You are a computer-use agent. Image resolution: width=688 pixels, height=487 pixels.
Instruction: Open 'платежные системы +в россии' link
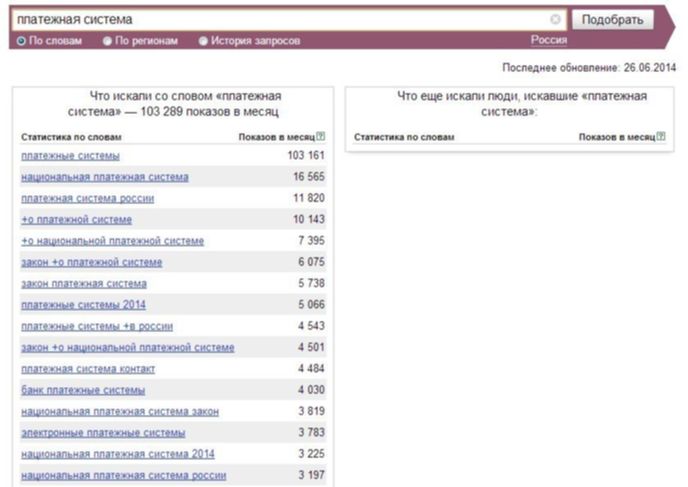(97, 326)
